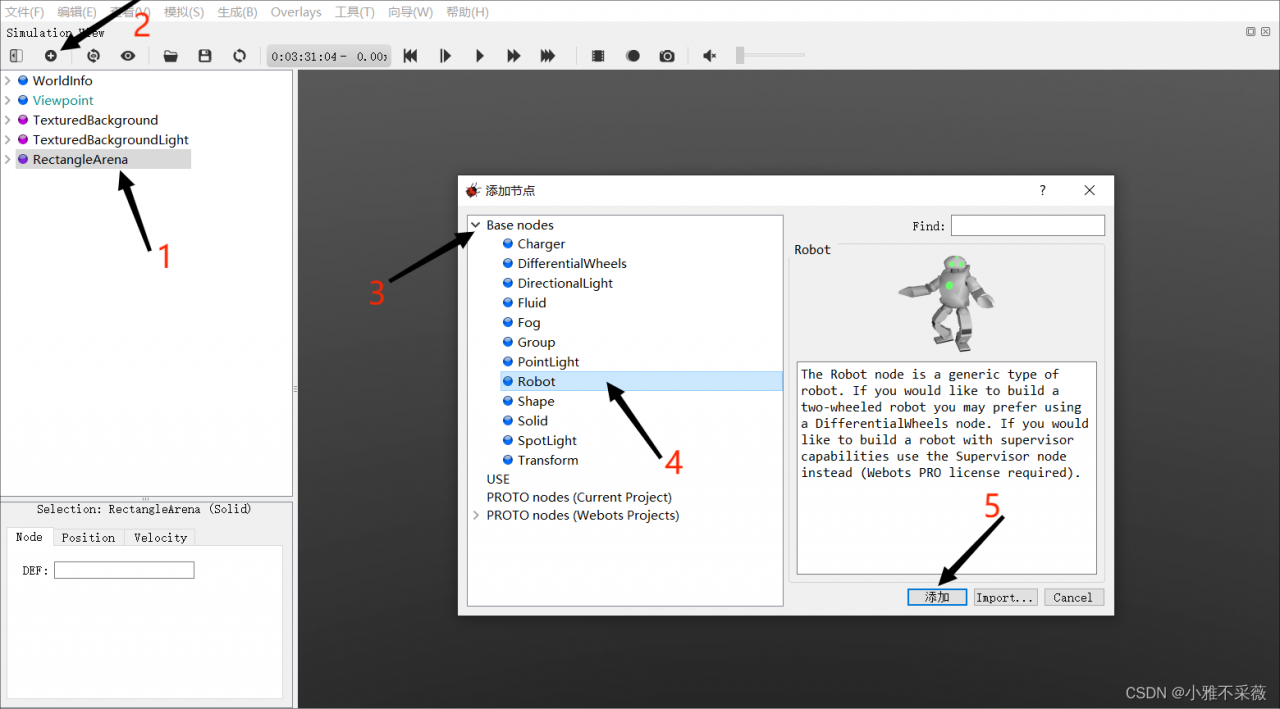
Task: Click the Find search field
Action: (x=1028, y=226)
